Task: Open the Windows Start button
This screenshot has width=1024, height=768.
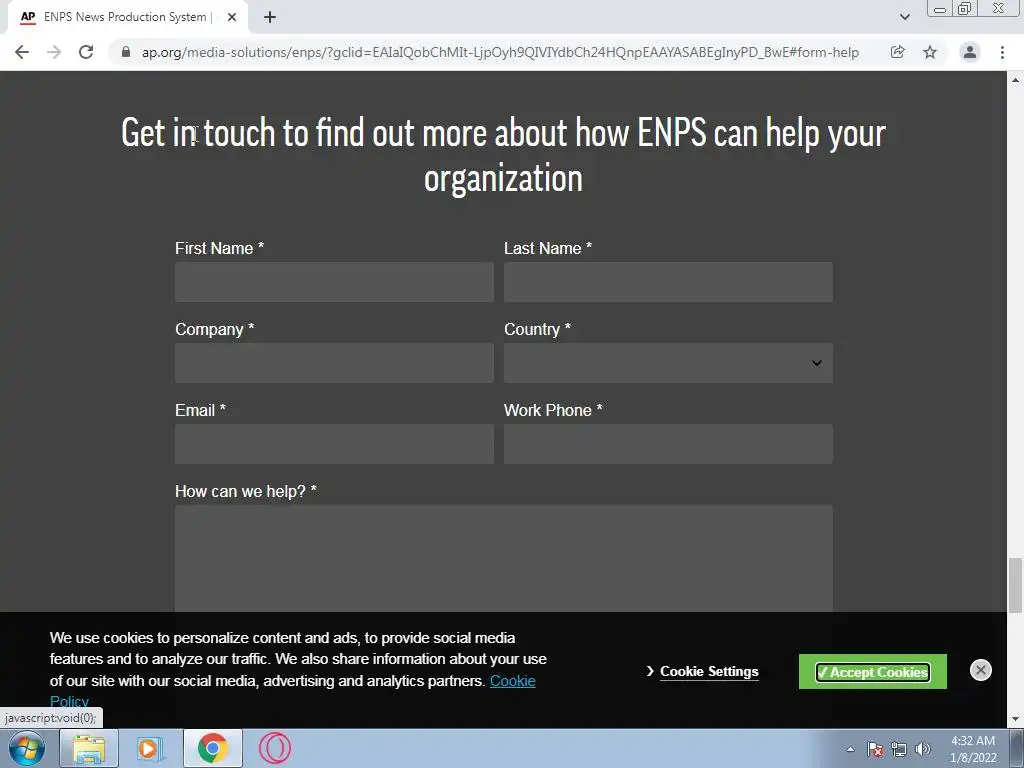Action: [27, 748]
